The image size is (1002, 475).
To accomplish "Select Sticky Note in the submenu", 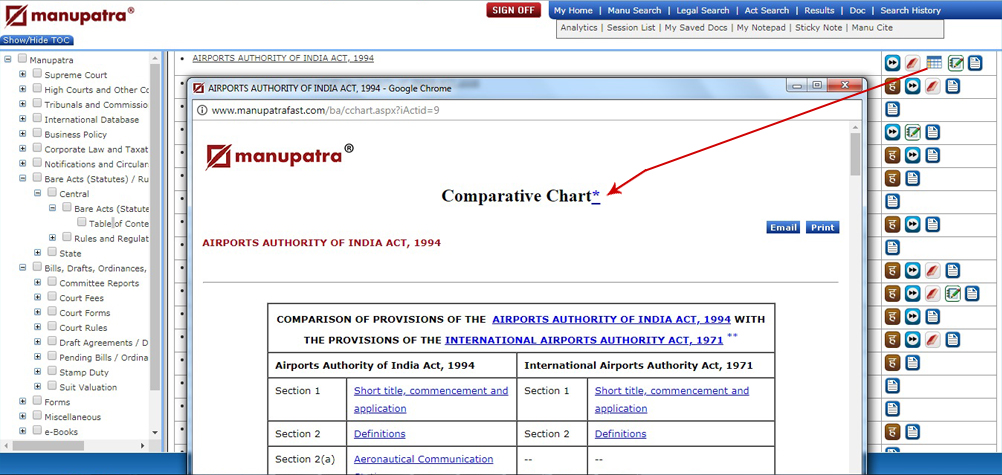I will coord(819,28).
